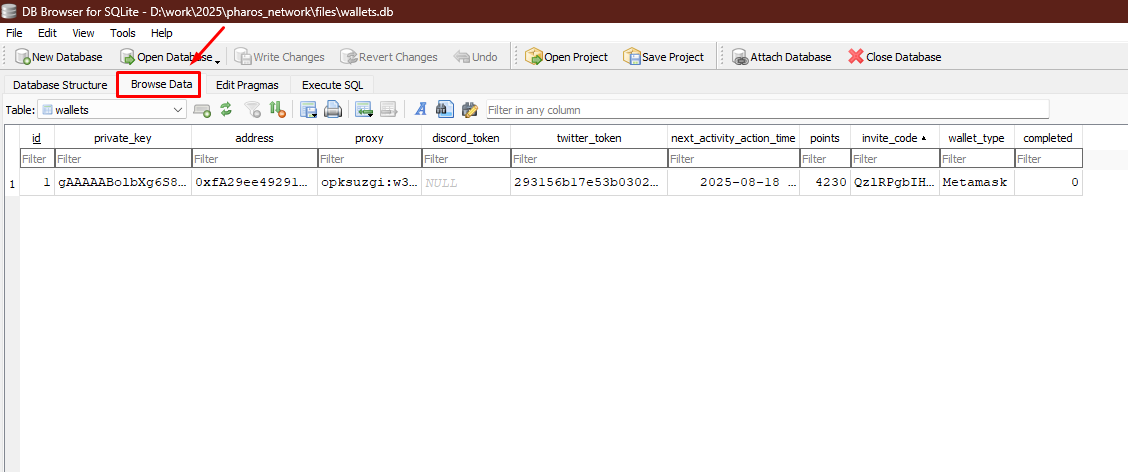Select the wallet_type cell containing Metamask
Image resolution: width=1128 pixels, height=472 pixels.
[976, 183]
